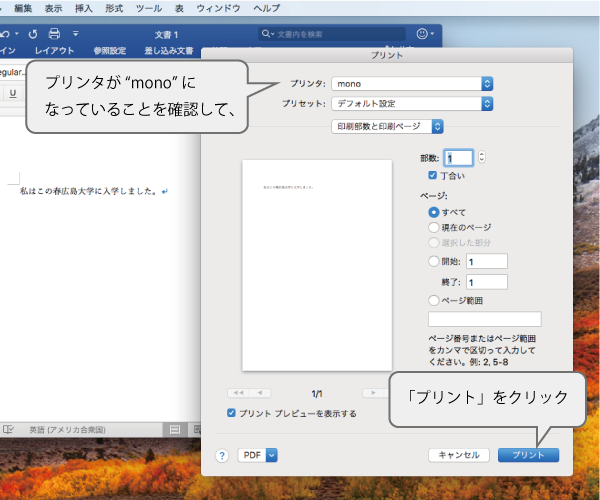Open the 編集 menu
The height and width of the screenshot is (500, 600).
tap(23, 8)
